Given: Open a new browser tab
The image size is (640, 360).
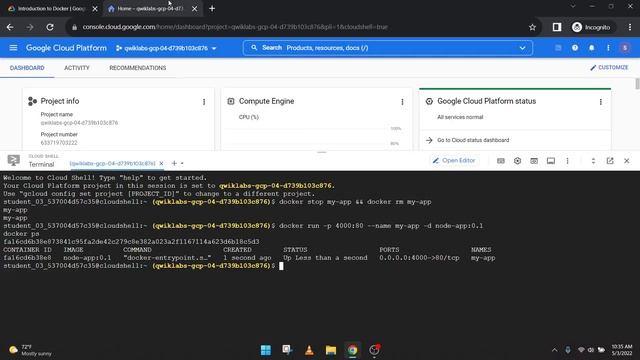Looking at the screenshot, I should pyautogui.click(x=212, y=9).
